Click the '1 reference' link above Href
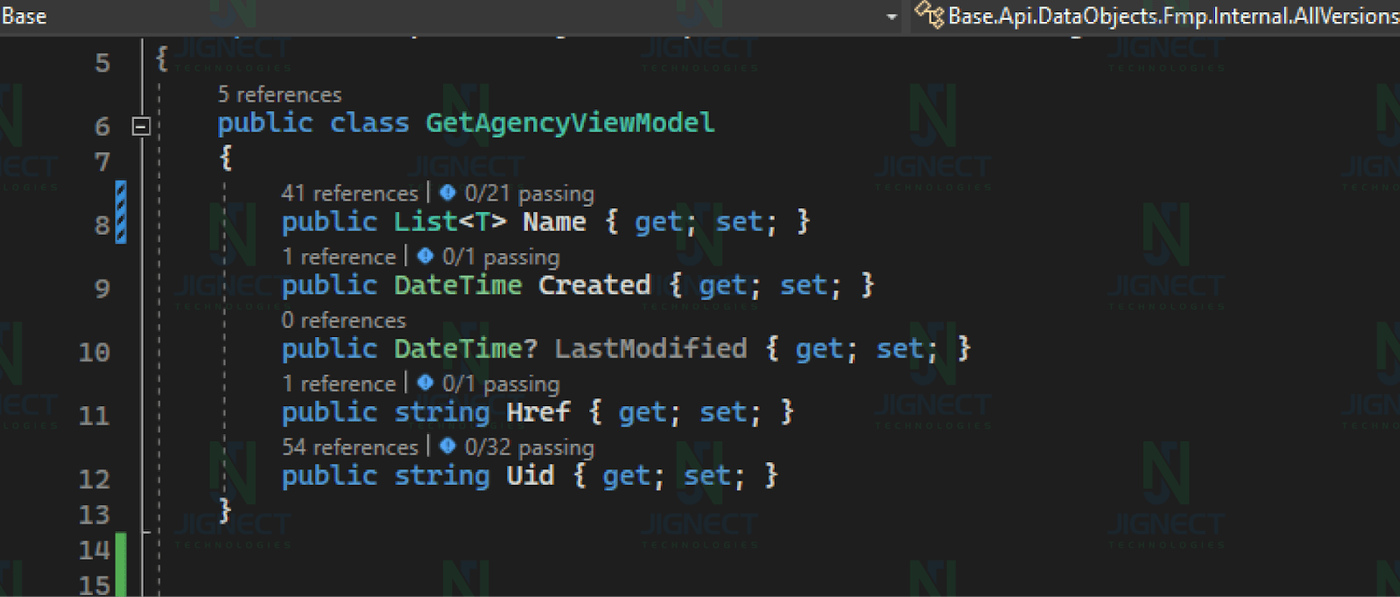 pyautogui.click(x=339, y=384)
